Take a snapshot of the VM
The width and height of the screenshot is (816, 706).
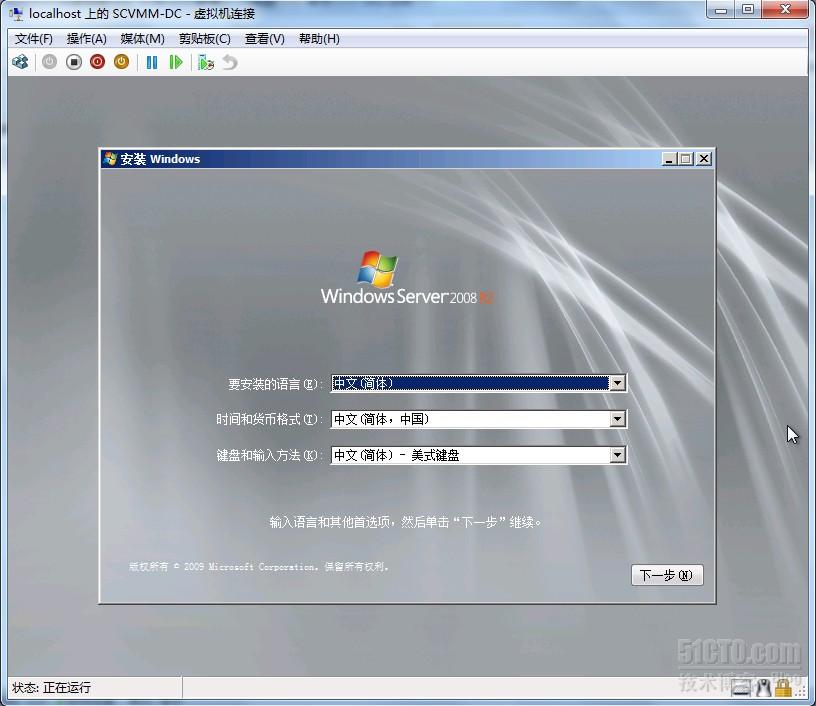pos(206,63)
